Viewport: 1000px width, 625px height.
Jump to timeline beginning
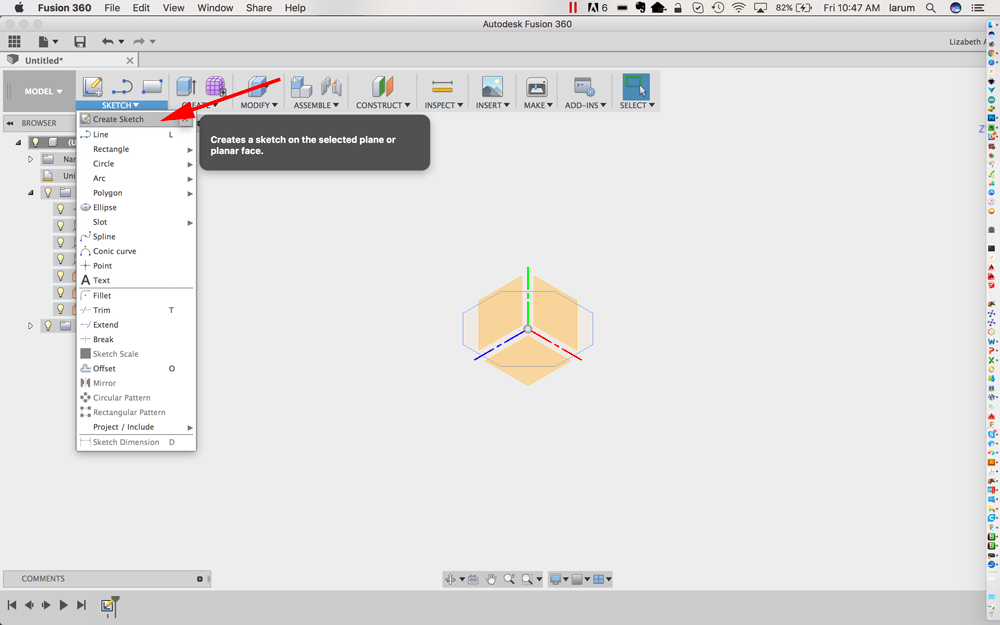[x=11, y=605]
